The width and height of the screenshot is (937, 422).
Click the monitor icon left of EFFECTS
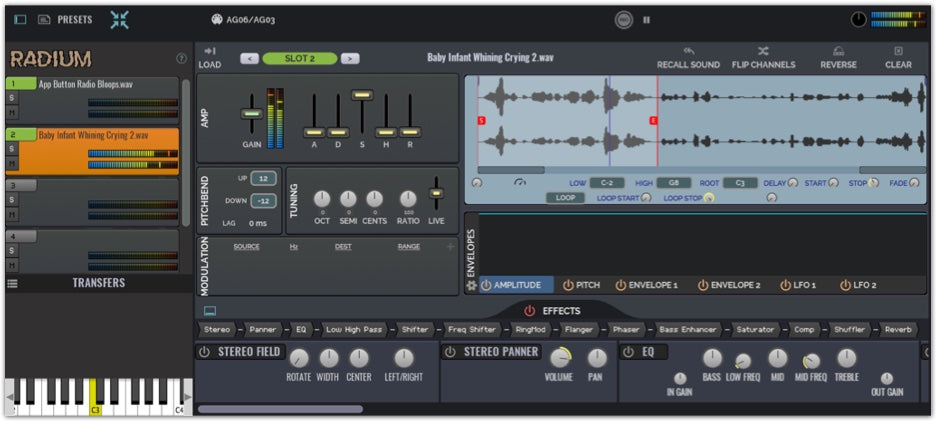210,311
